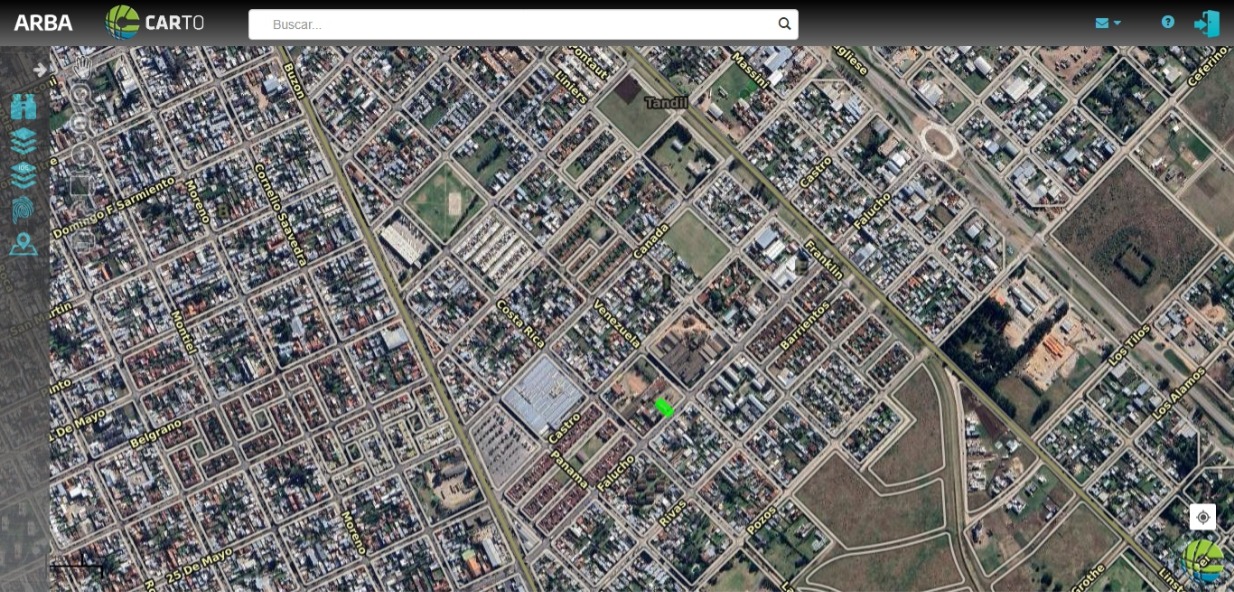Open the binoculars search tool
Image resolution: width=1234 pixels, height=592 pixels.
(24, 107)
